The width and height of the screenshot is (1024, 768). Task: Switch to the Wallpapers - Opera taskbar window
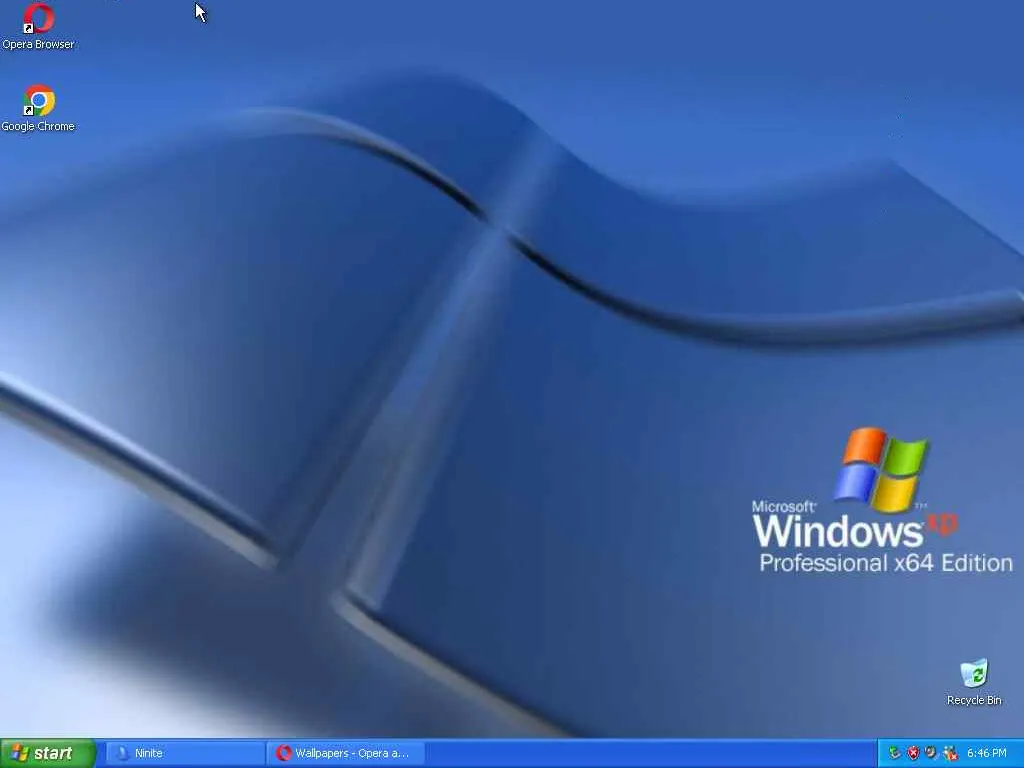[346, 753]
